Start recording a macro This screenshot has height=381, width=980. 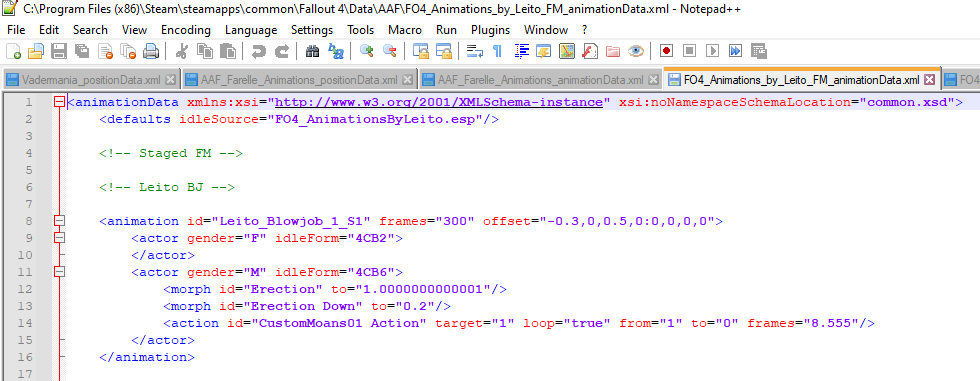[666, 51]
